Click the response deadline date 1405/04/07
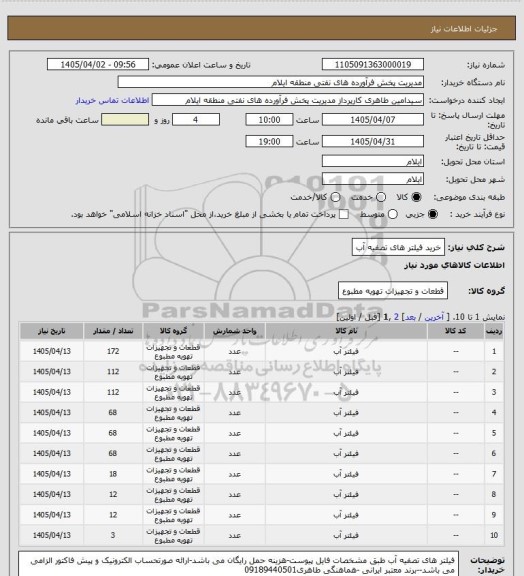The width and height of the screenshot is (524, 576). tap(373, 120)
